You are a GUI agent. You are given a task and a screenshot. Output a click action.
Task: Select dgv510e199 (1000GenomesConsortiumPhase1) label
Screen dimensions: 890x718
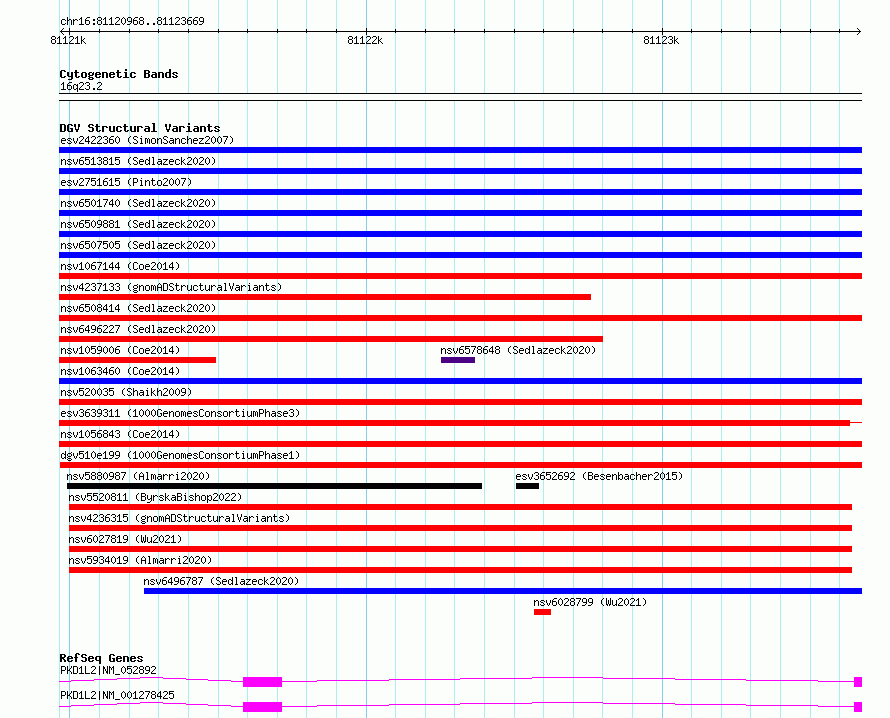point(180,455)
